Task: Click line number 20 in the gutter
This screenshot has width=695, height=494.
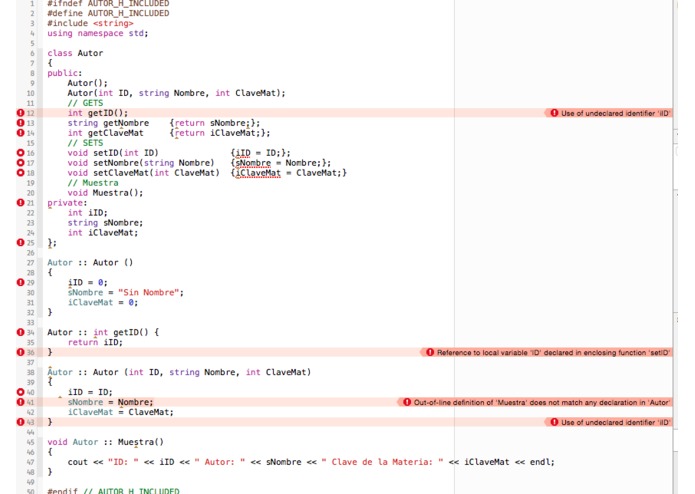Action: coord(31,193)
